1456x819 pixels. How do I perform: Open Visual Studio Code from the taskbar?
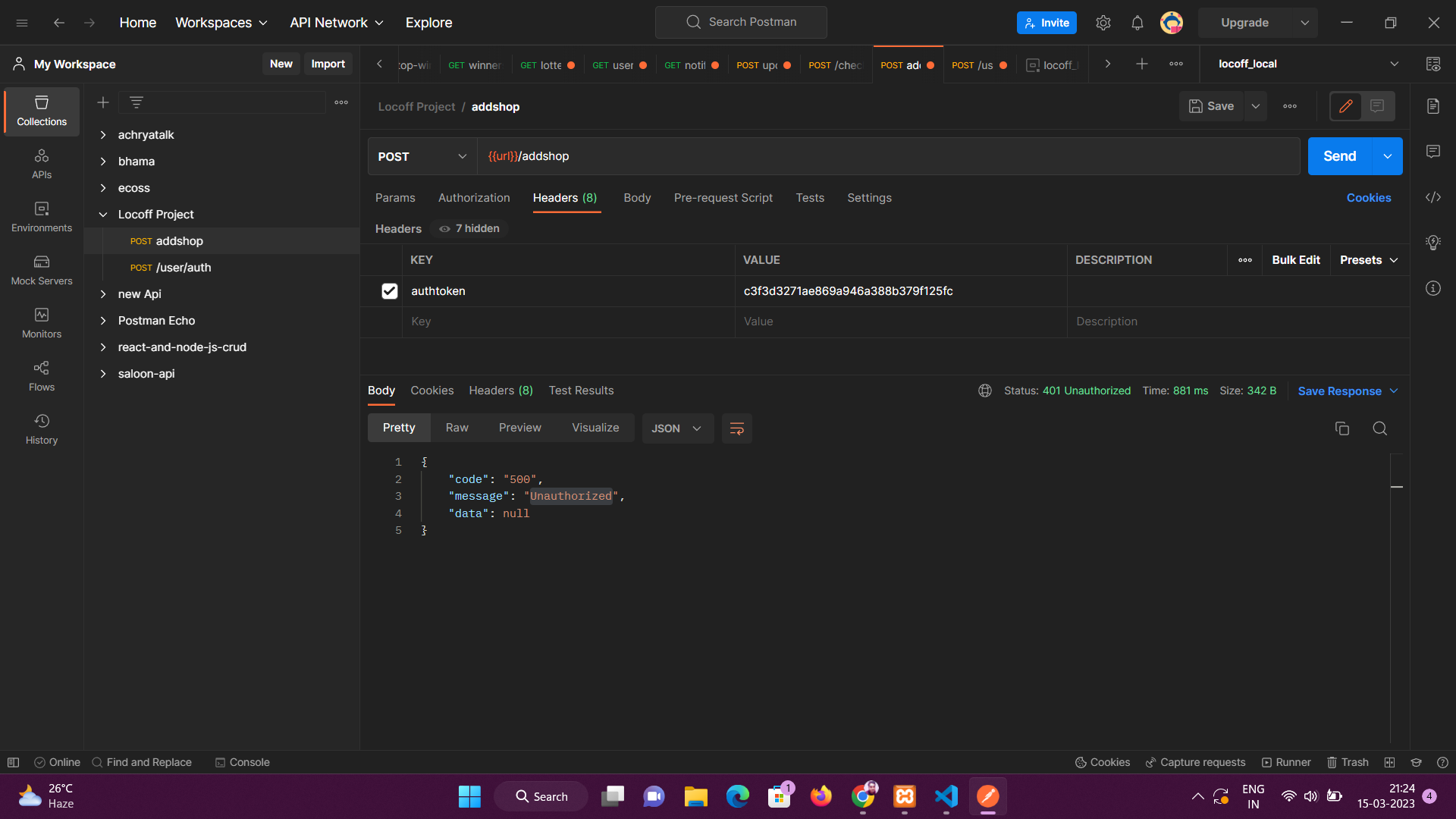point(946,796)
